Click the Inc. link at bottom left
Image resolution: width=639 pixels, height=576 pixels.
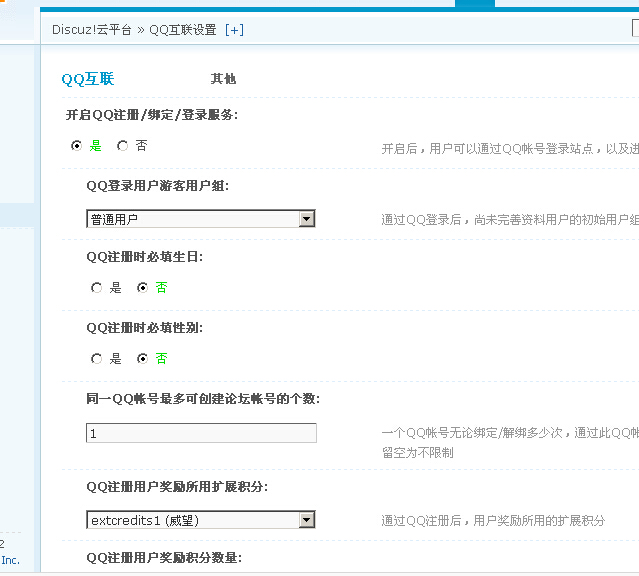pos(11,561)
